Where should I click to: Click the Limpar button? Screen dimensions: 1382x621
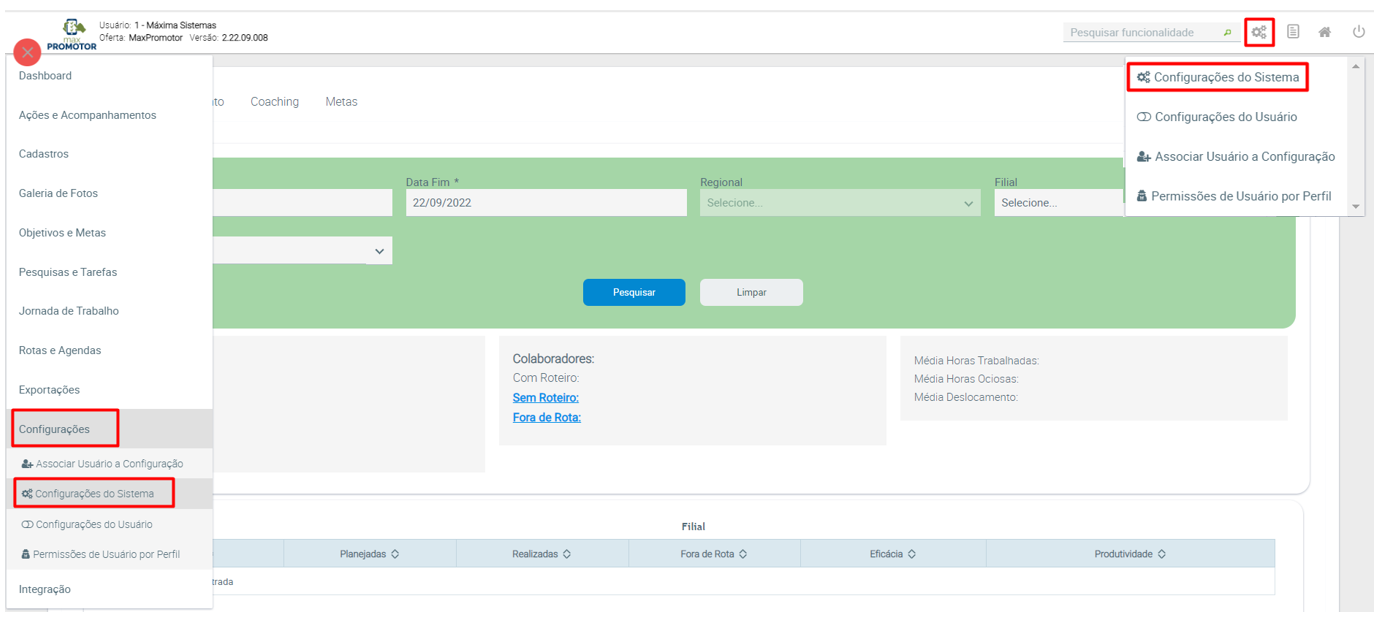(x=751, y=292)
